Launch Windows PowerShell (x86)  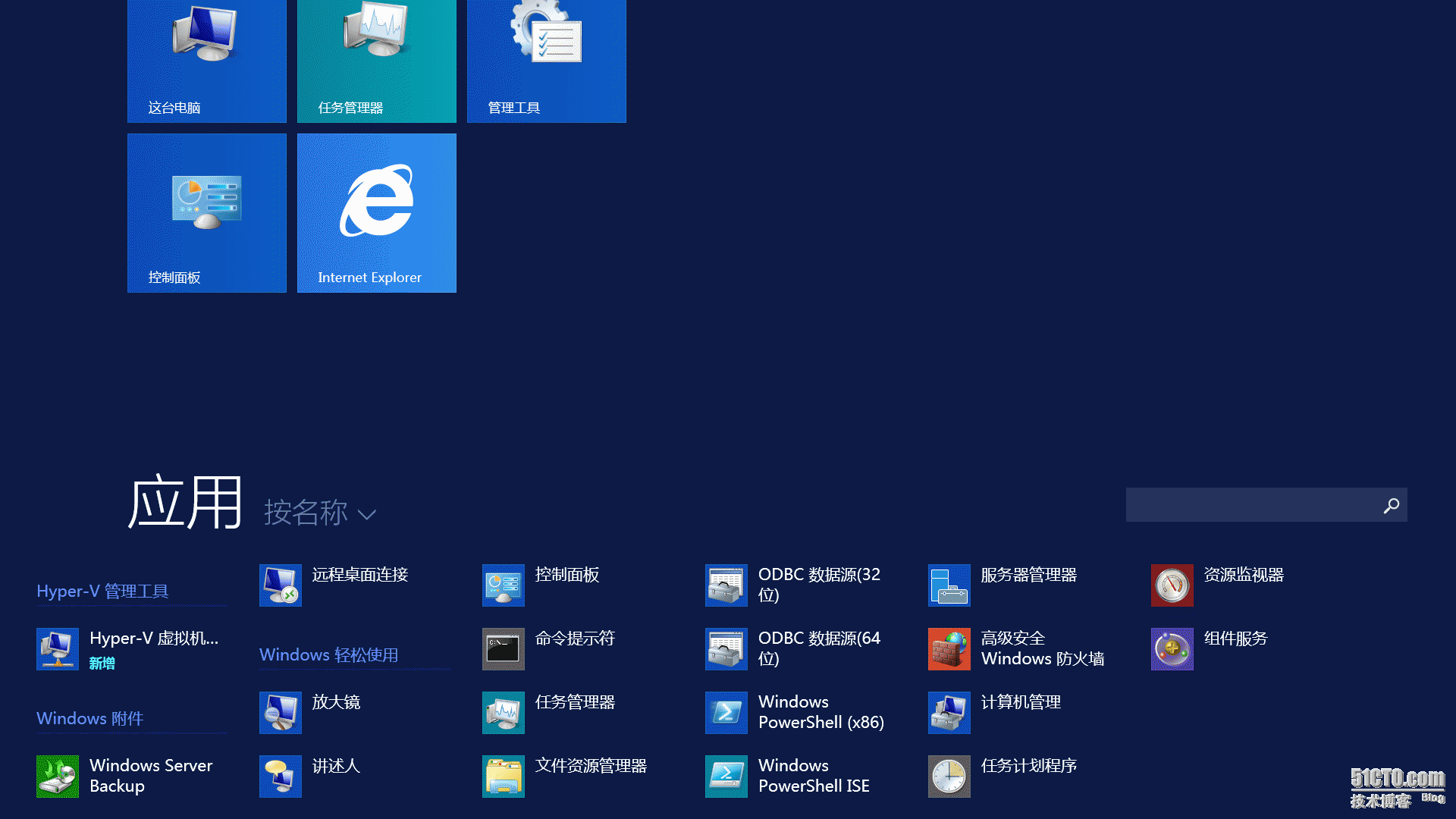point(795,712)
